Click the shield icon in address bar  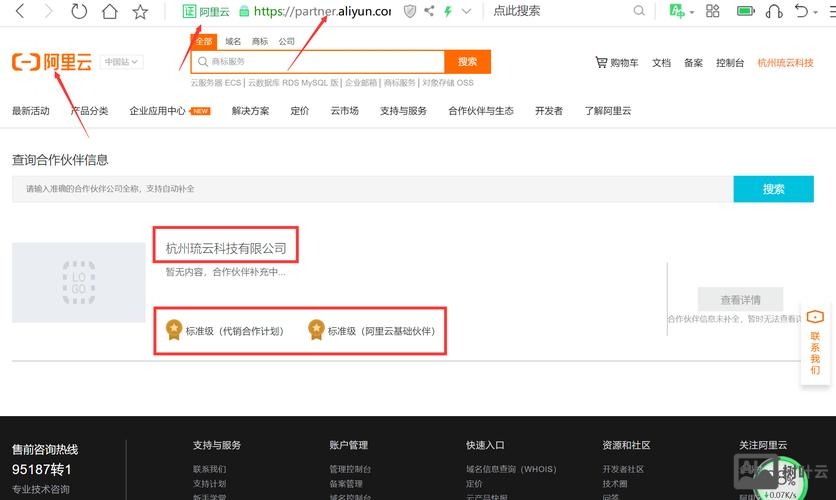[409, 11]
